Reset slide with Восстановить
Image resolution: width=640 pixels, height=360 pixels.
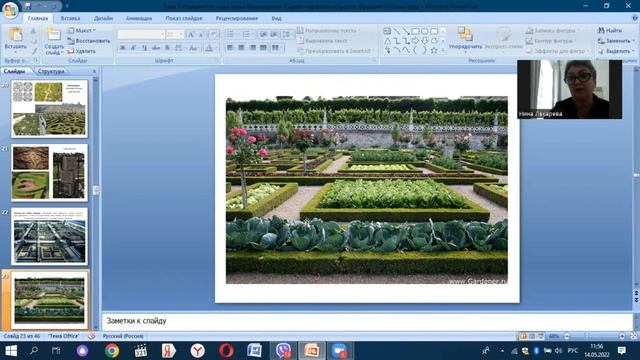pos(89,41)
